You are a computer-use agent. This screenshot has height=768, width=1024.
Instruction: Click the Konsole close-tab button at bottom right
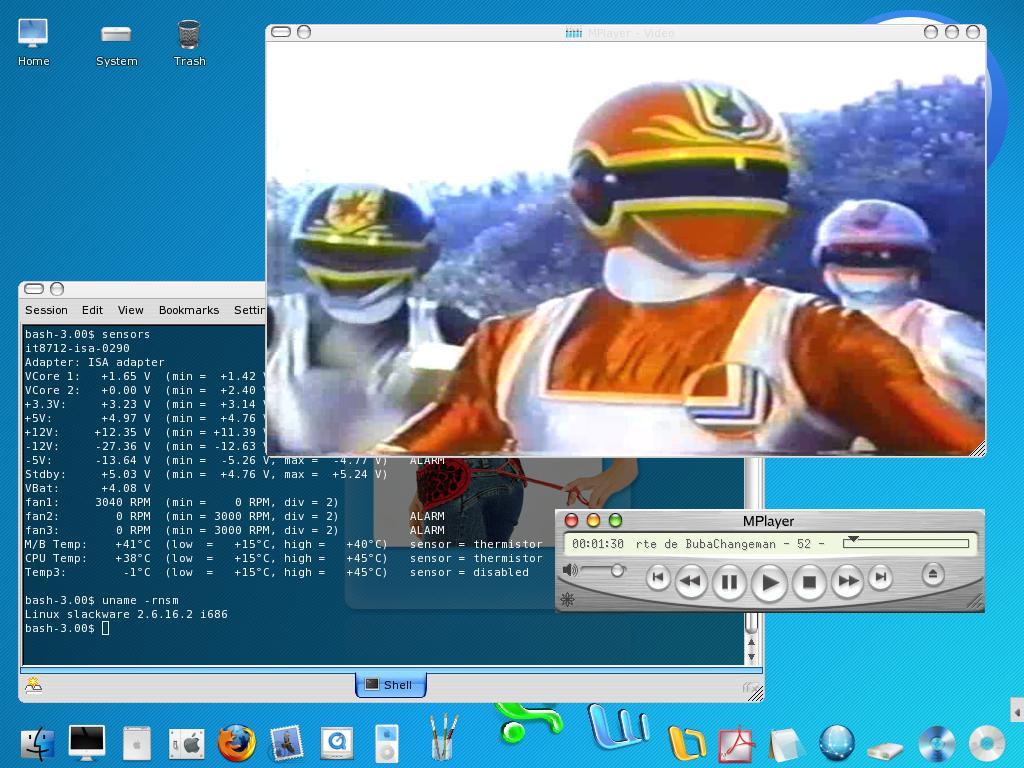pyautogui.click(x=751, y=687)
